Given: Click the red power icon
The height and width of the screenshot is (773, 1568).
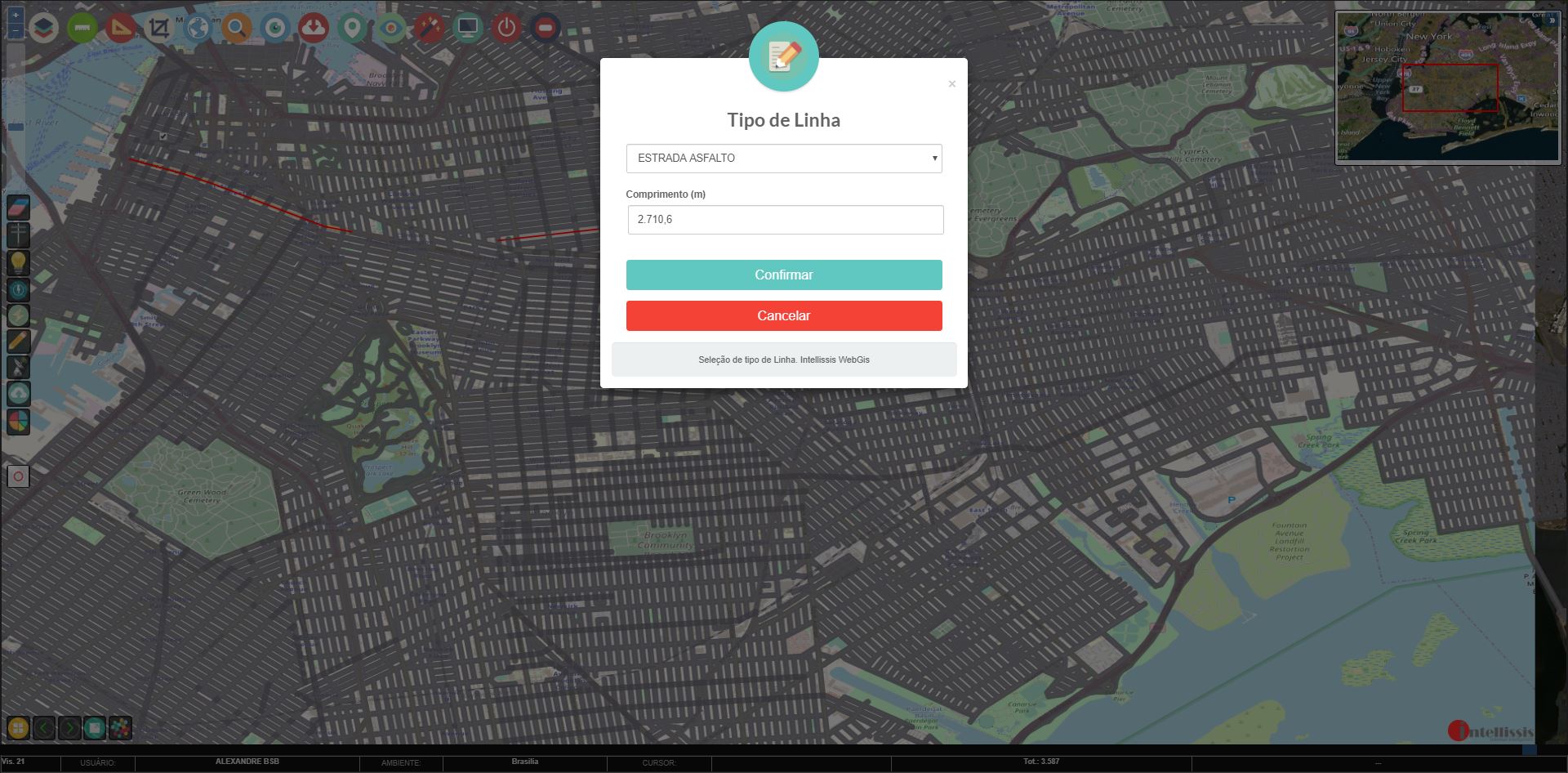Looking at the screenshot, I should click(506, 28).
